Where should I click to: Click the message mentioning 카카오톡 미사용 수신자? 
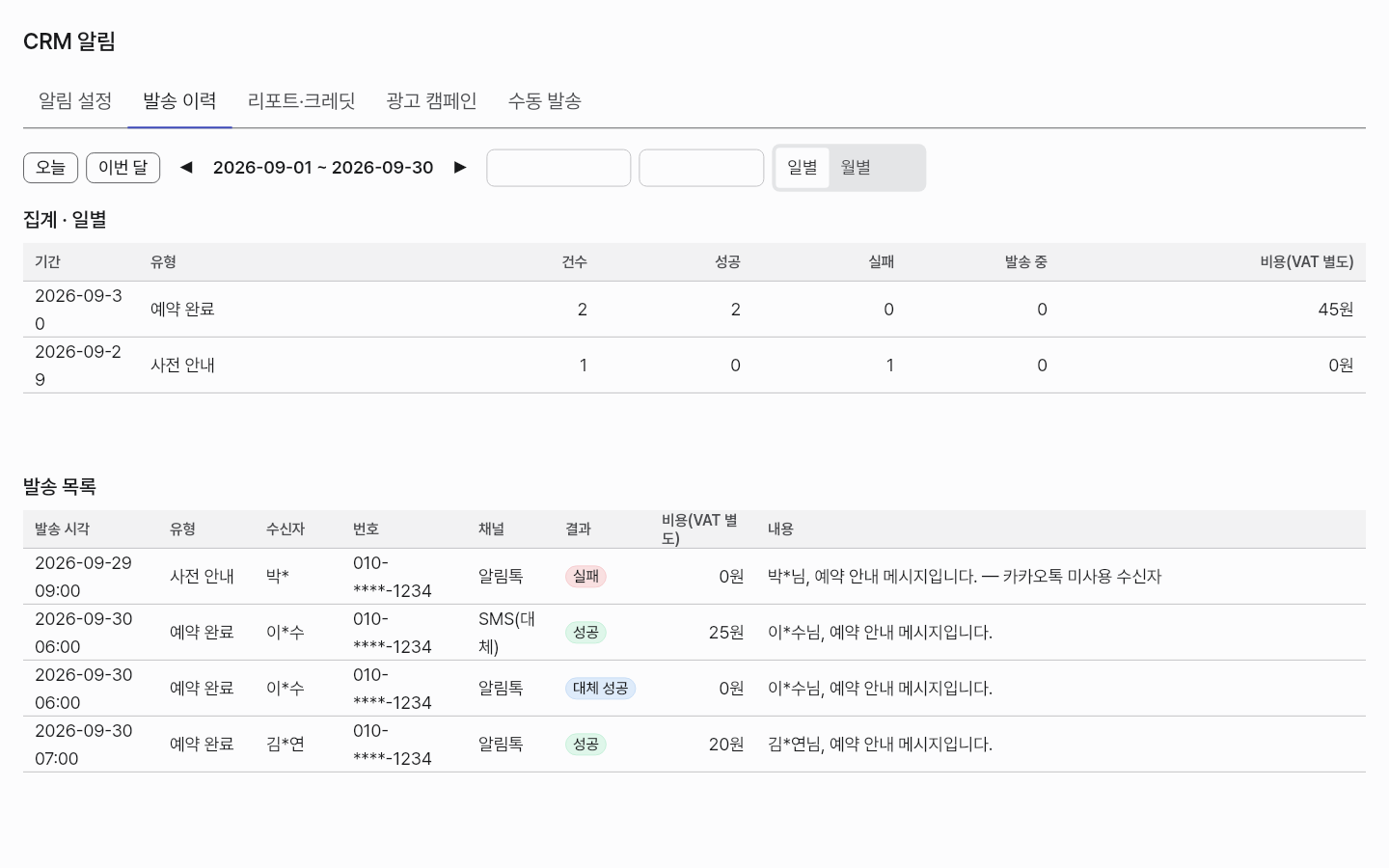tap(965, 577)
